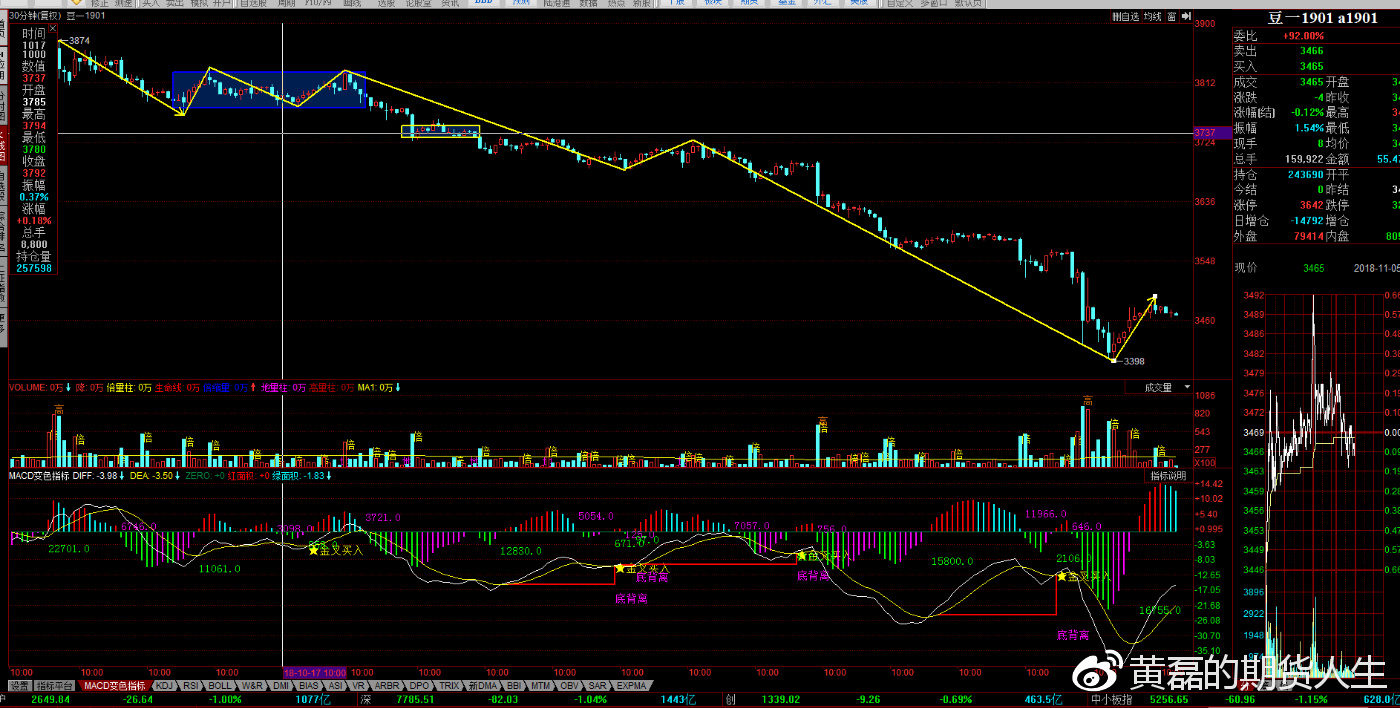Switch to the MTM indicator tab

point(542,686)
